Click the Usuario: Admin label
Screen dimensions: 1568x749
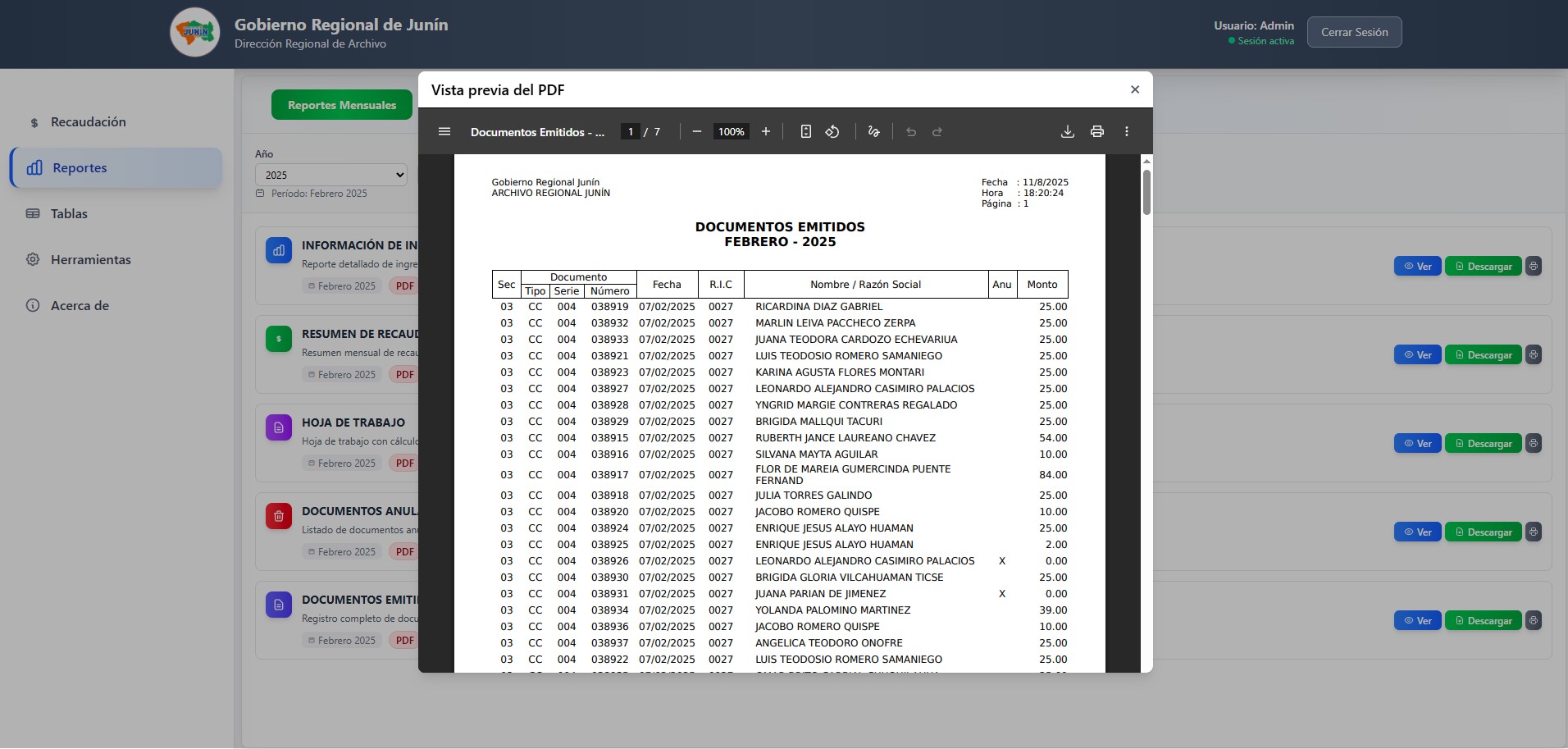(x=1254, y=25)
